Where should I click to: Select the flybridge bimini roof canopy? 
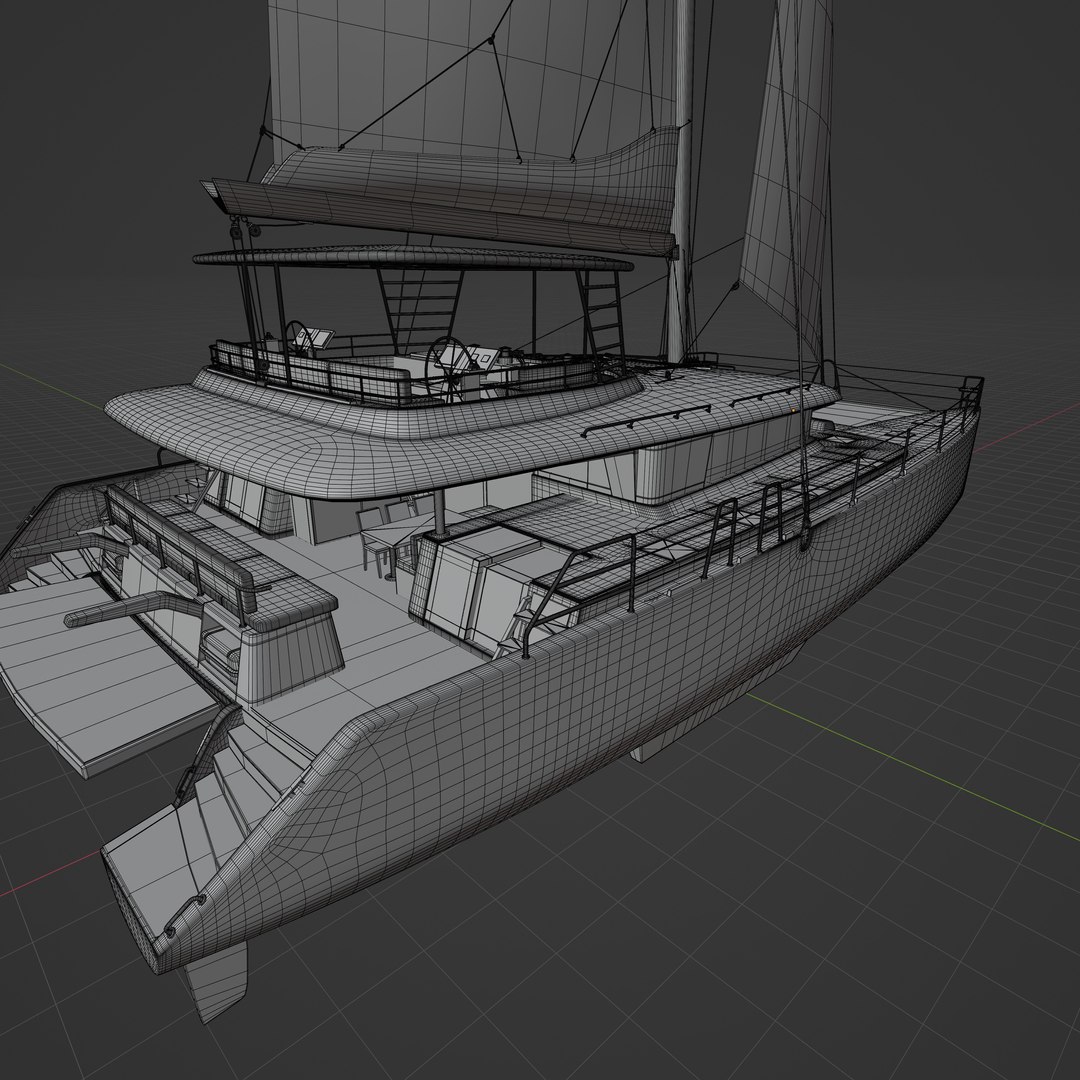[412, 259]
